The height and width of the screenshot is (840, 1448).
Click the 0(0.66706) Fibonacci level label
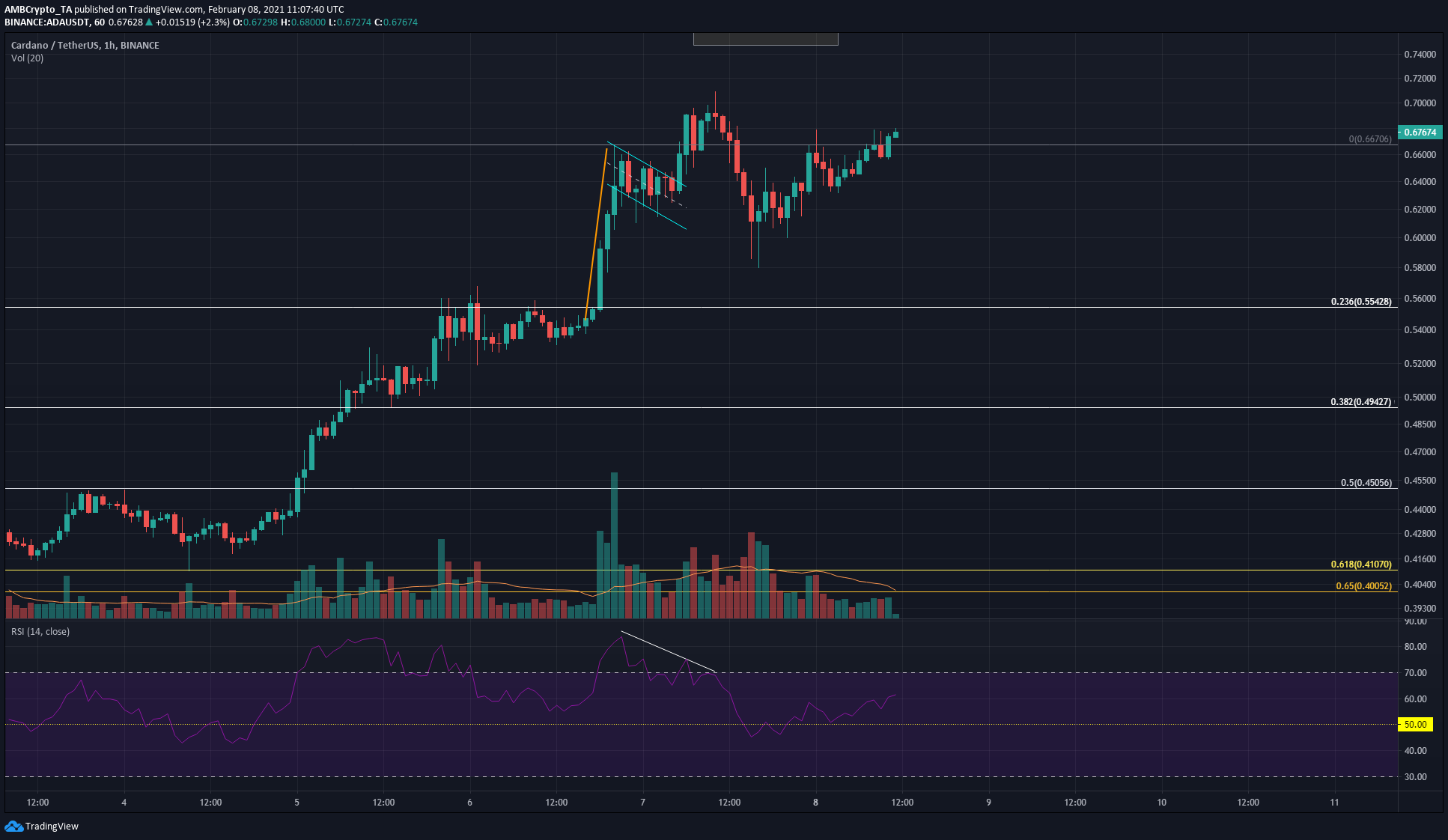[x=1370, y=139]
